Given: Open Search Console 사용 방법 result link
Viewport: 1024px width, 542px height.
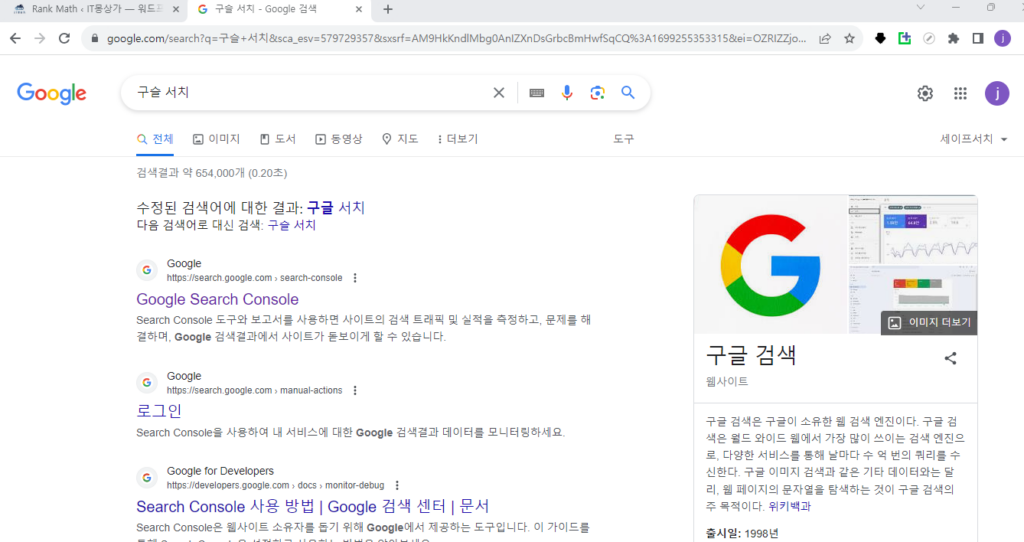Looking at the screenshot, I should tap(312, 506).
